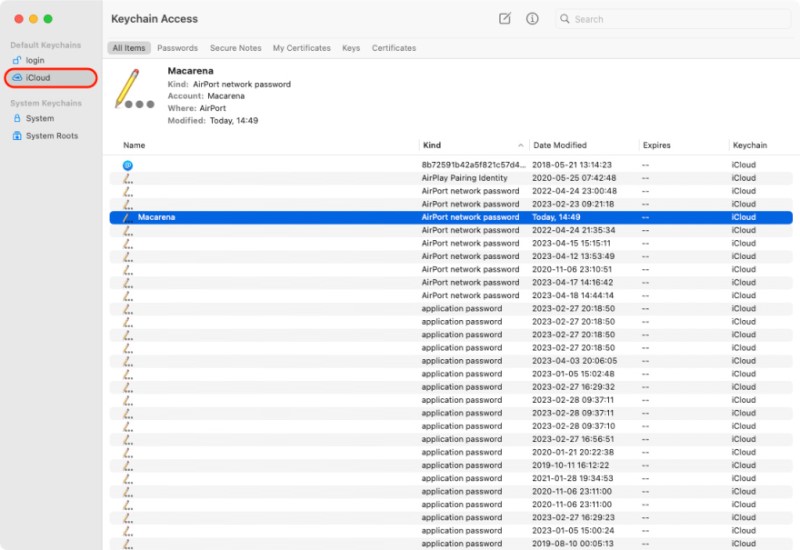The width and height of the screenshot is (800, 550).
Task: Click the System Roots keychain icon
Action: click(x=17, y=136)
